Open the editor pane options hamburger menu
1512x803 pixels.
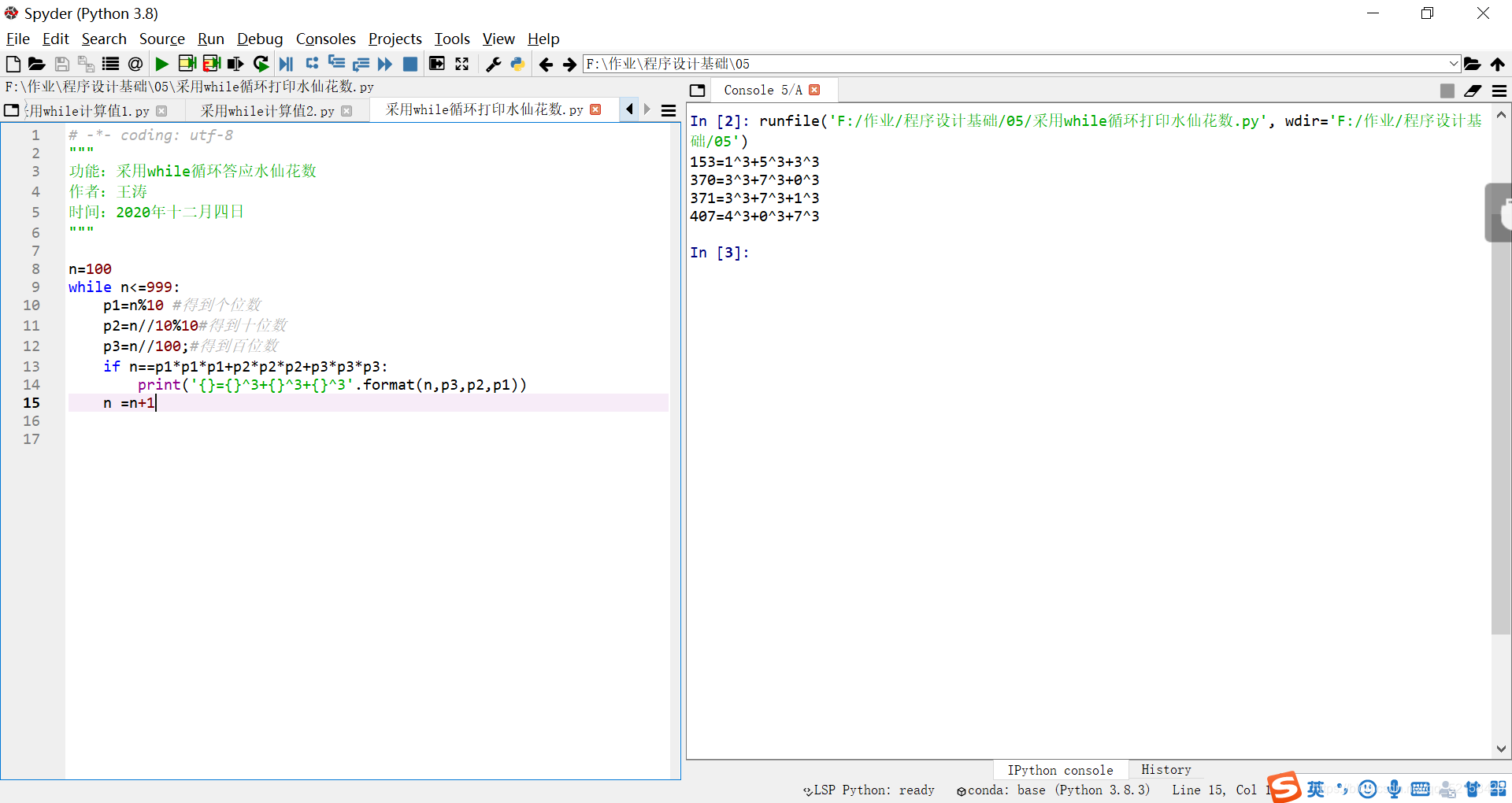669,111
